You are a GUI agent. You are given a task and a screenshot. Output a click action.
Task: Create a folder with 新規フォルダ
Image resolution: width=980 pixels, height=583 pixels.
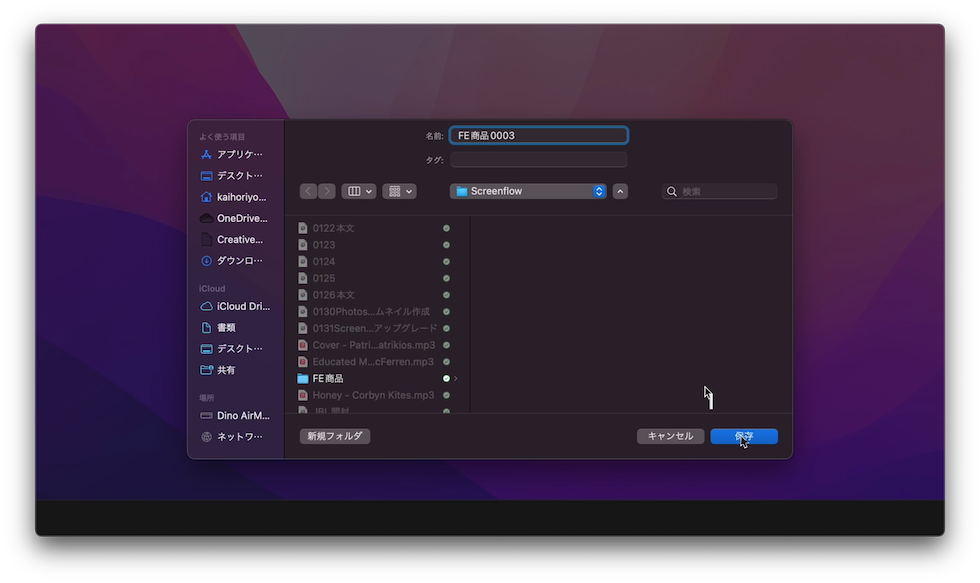[335, 436]
